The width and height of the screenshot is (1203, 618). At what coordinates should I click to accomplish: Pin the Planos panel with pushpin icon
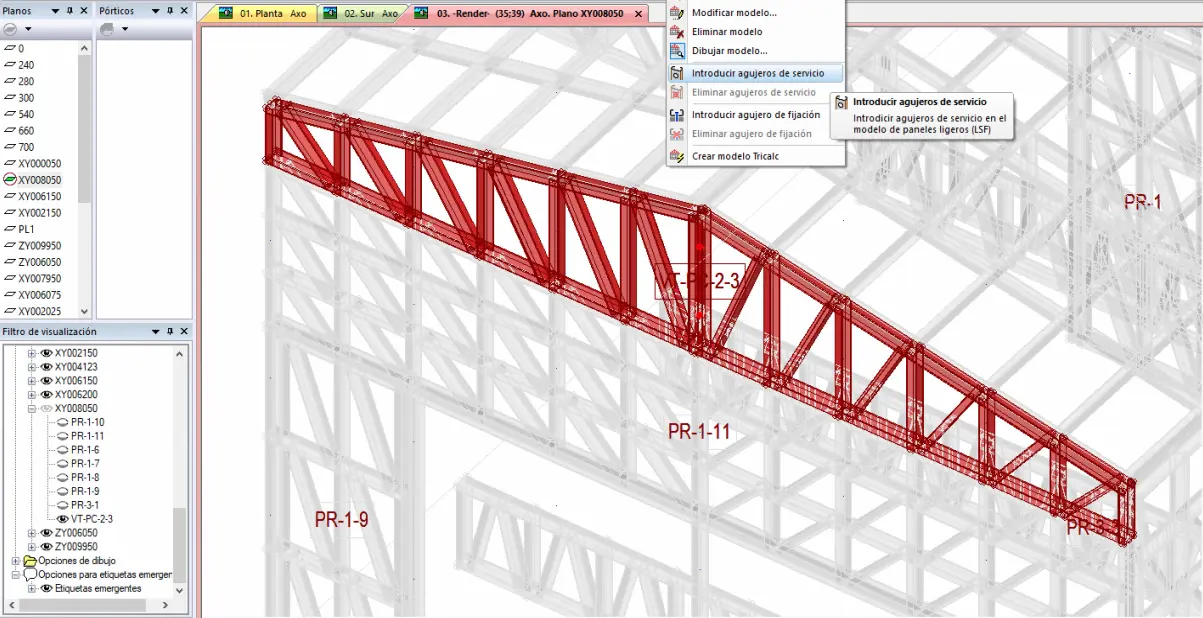coord(69,10)
